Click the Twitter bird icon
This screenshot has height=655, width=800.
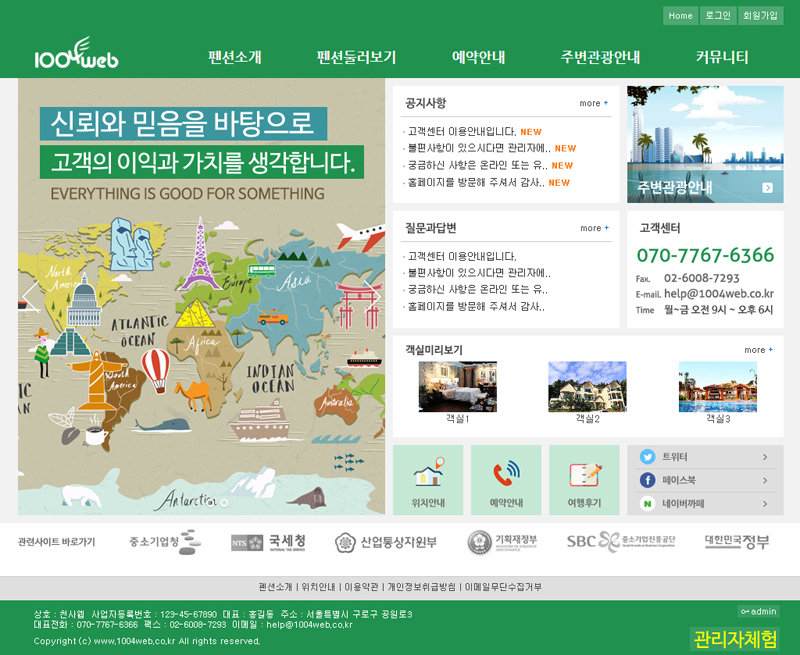pyautogui.click(x=647, y=457)
